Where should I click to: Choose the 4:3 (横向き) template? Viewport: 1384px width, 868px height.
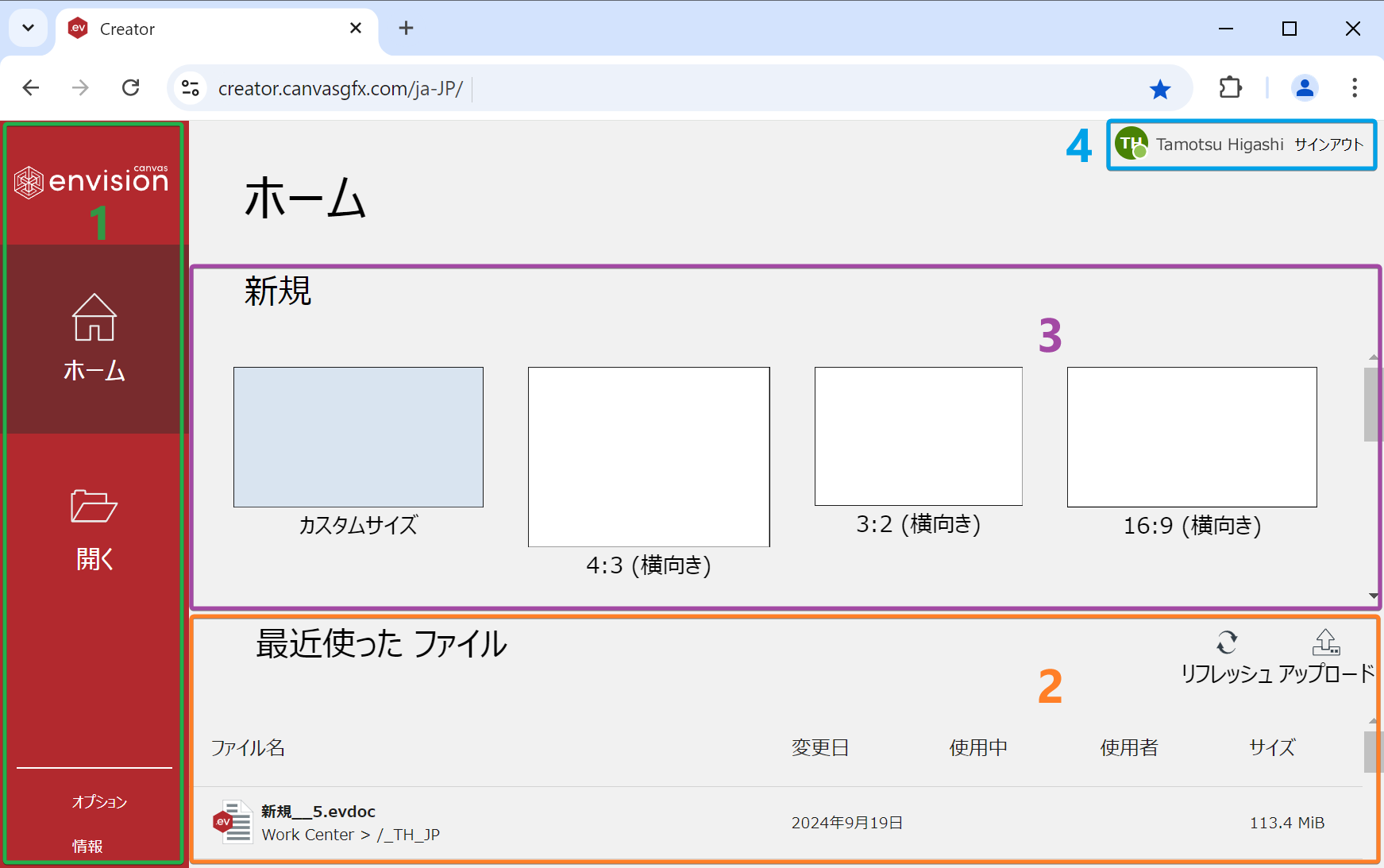pyautogui.click(x=649, y=457)
